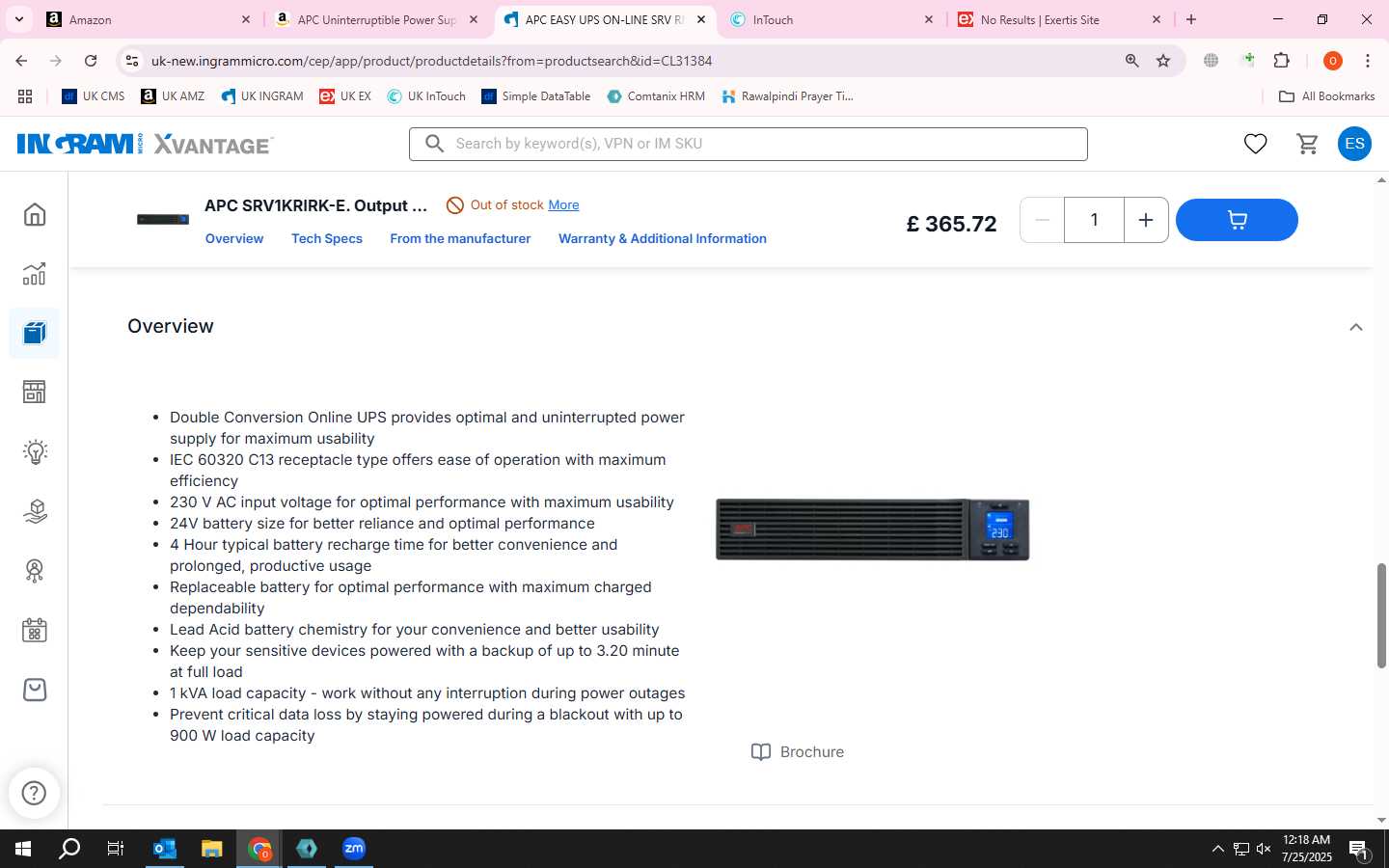Open the UK AMZ bookmark

[x=173, y=96]
